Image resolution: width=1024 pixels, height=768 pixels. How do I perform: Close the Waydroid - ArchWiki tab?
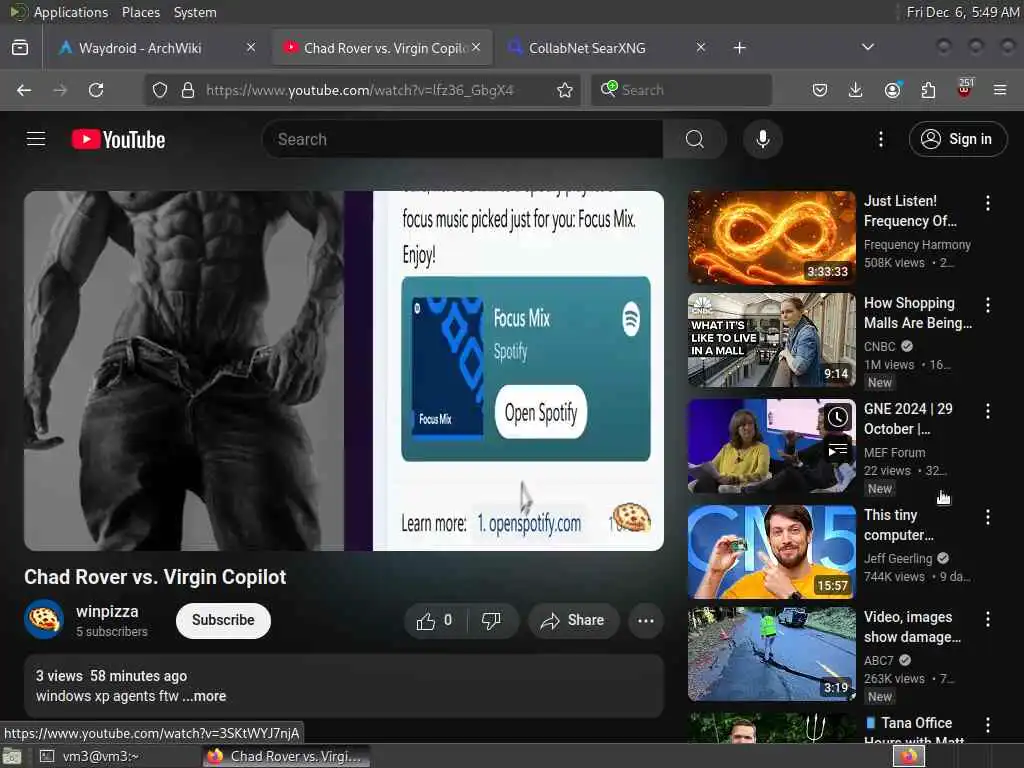pyautogui.click(x=251, y=47)
